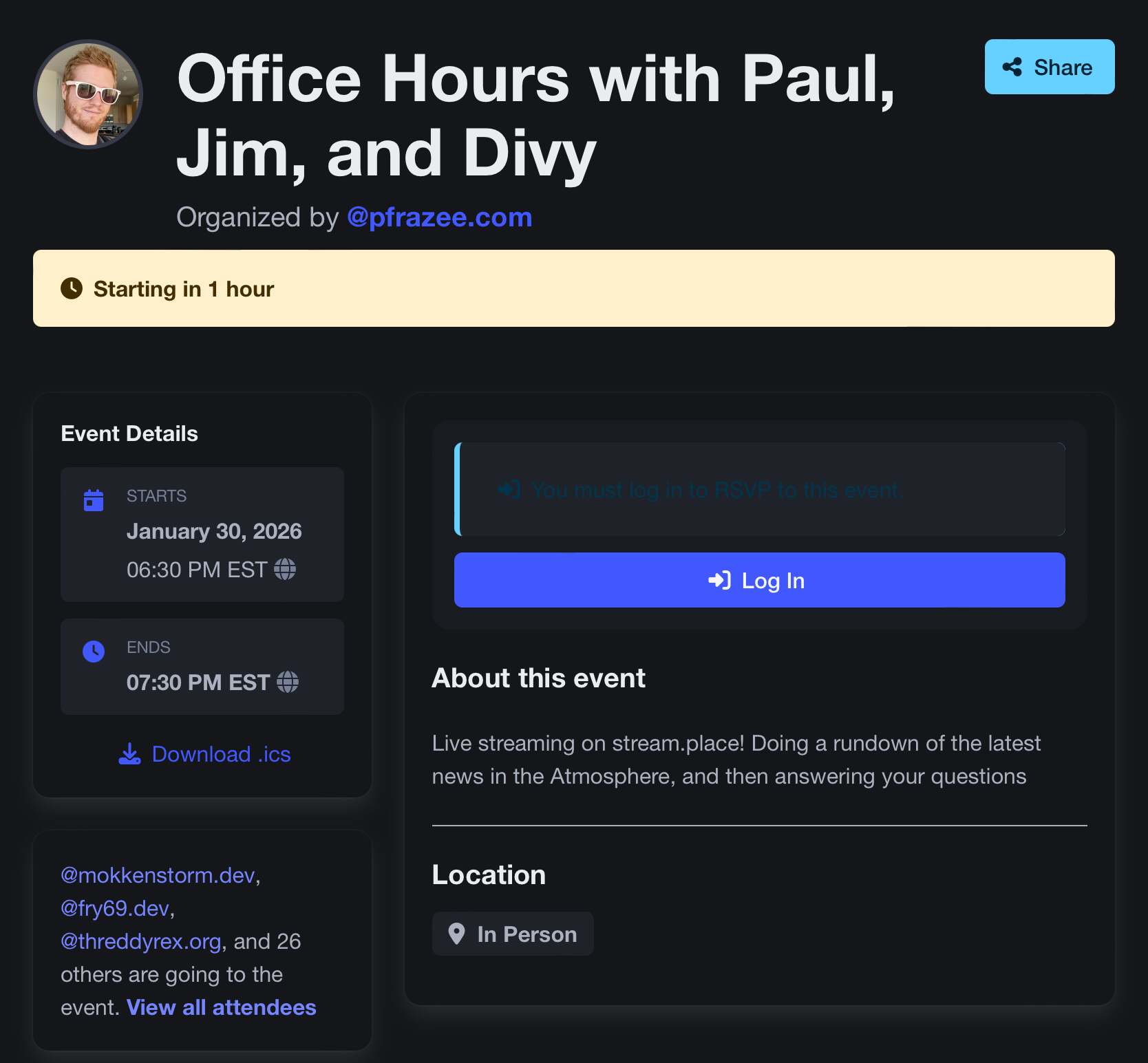
Task: Click the calendar icon in the Starts card
Action: [x=94, y=500]
